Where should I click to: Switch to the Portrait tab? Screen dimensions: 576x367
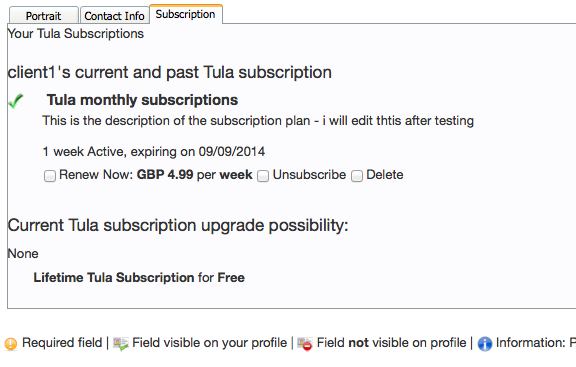tap(44, 15)
